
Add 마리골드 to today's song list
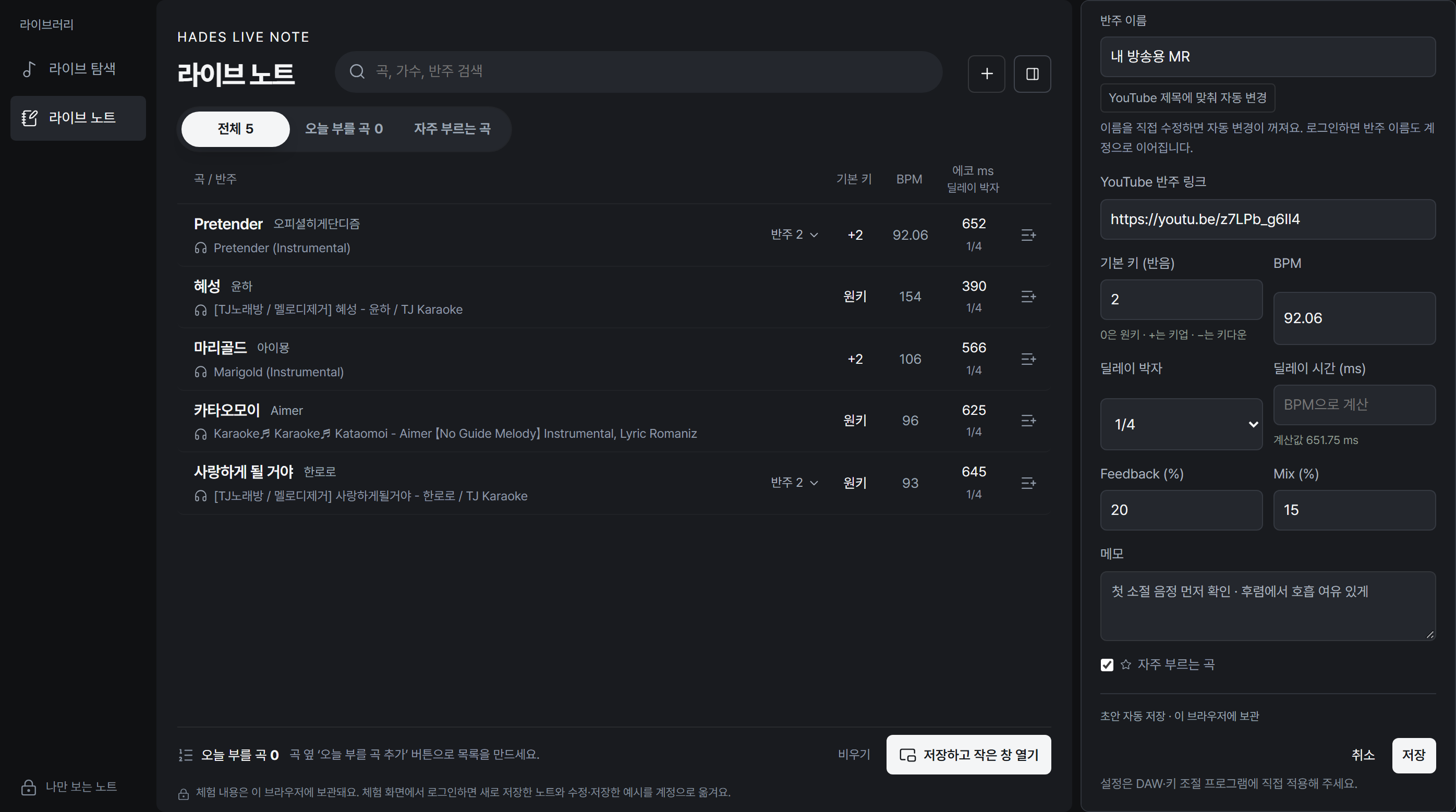1028,359
